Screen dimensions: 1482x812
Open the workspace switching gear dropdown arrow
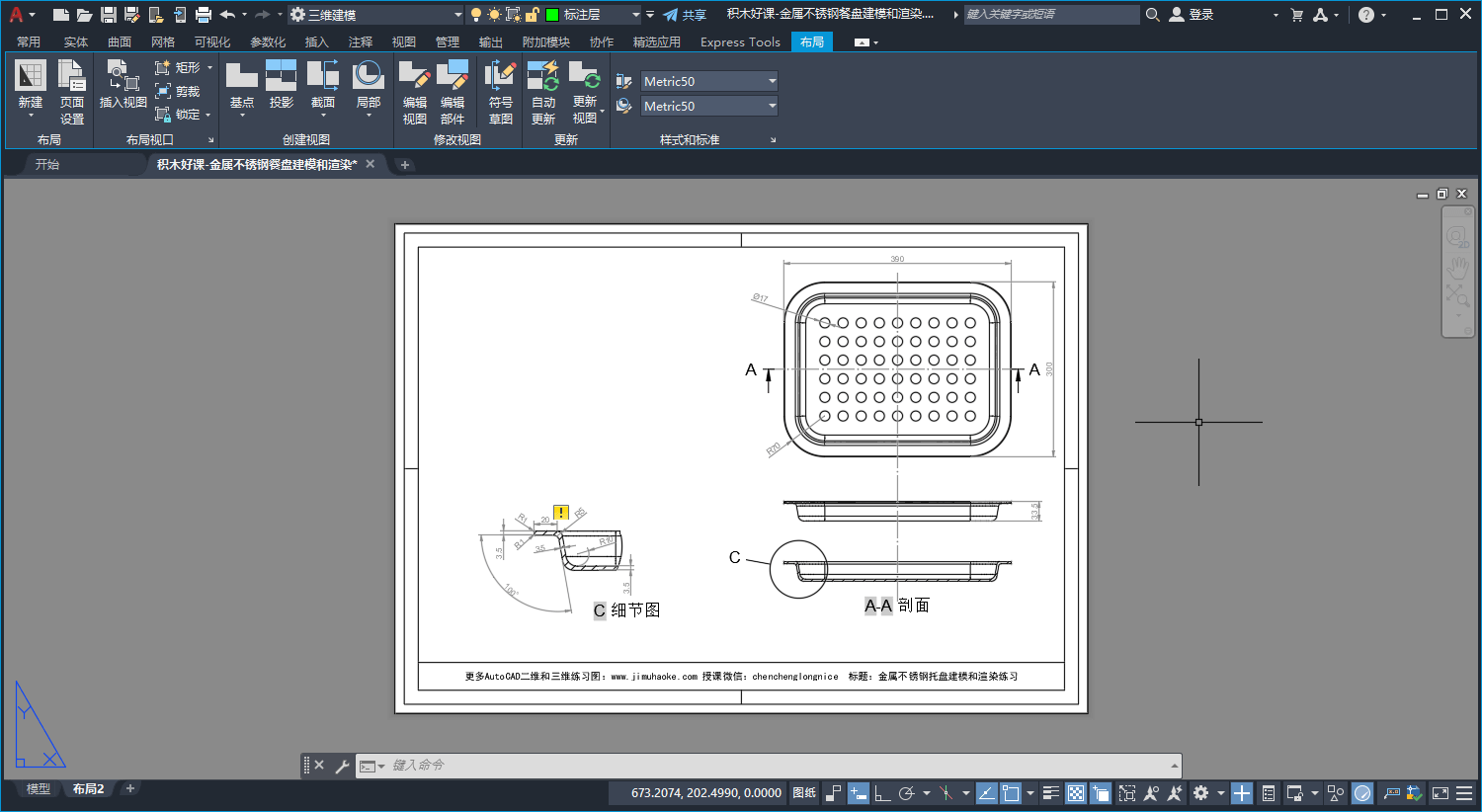coord(1221,793)
